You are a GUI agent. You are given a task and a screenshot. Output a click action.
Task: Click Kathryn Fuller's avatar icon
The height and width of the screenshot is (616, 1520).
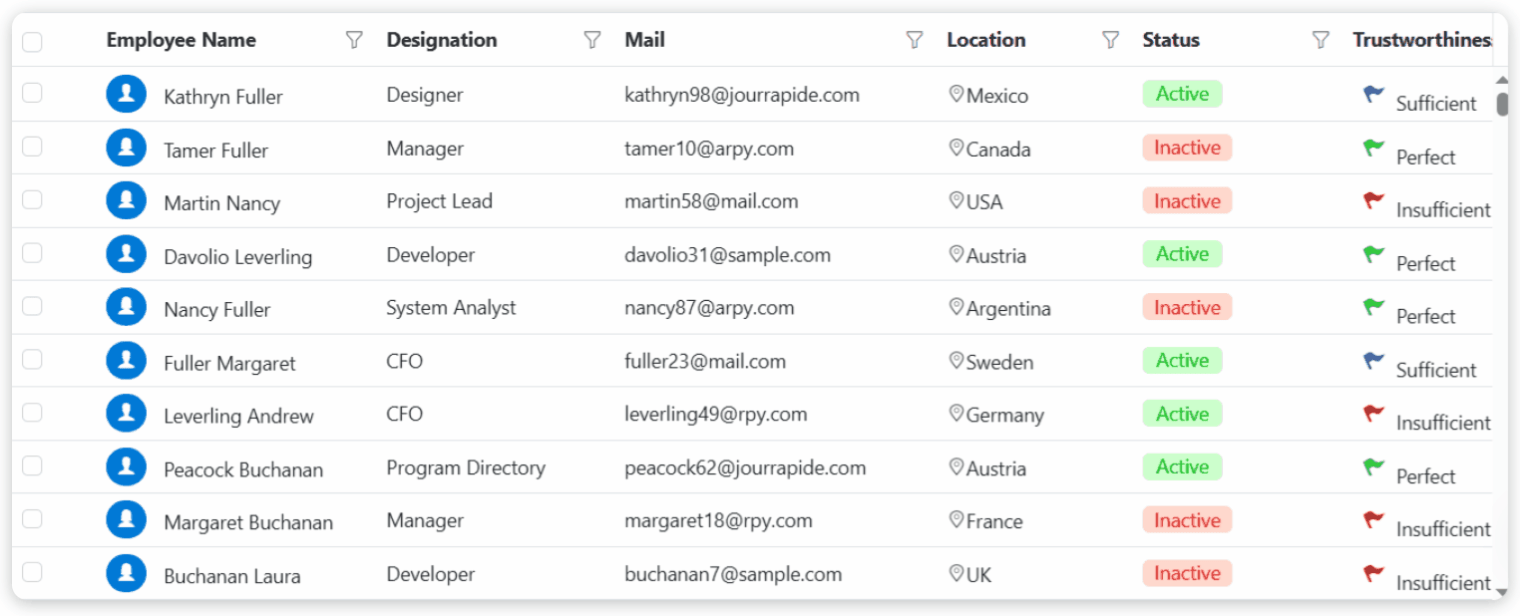(126, 94)
